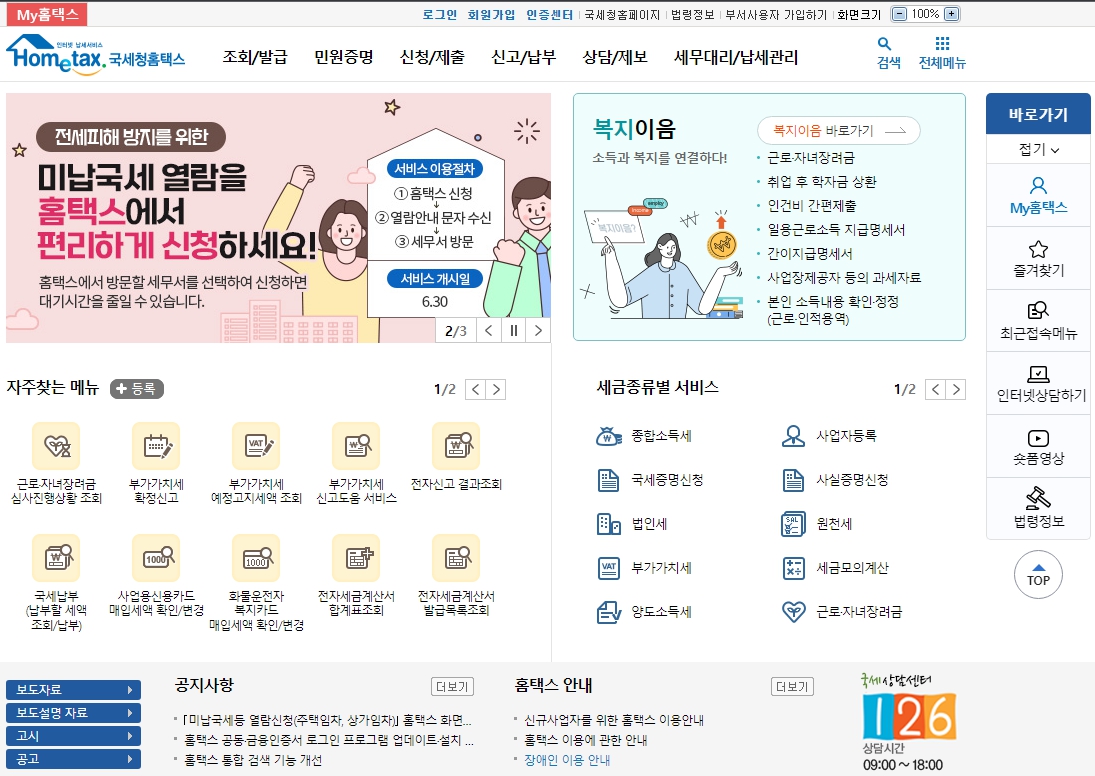This screenshot has width=1095, height=776.
Task: Open 국세납부 조회/납부 icon
Action: [x=57, y=557]
